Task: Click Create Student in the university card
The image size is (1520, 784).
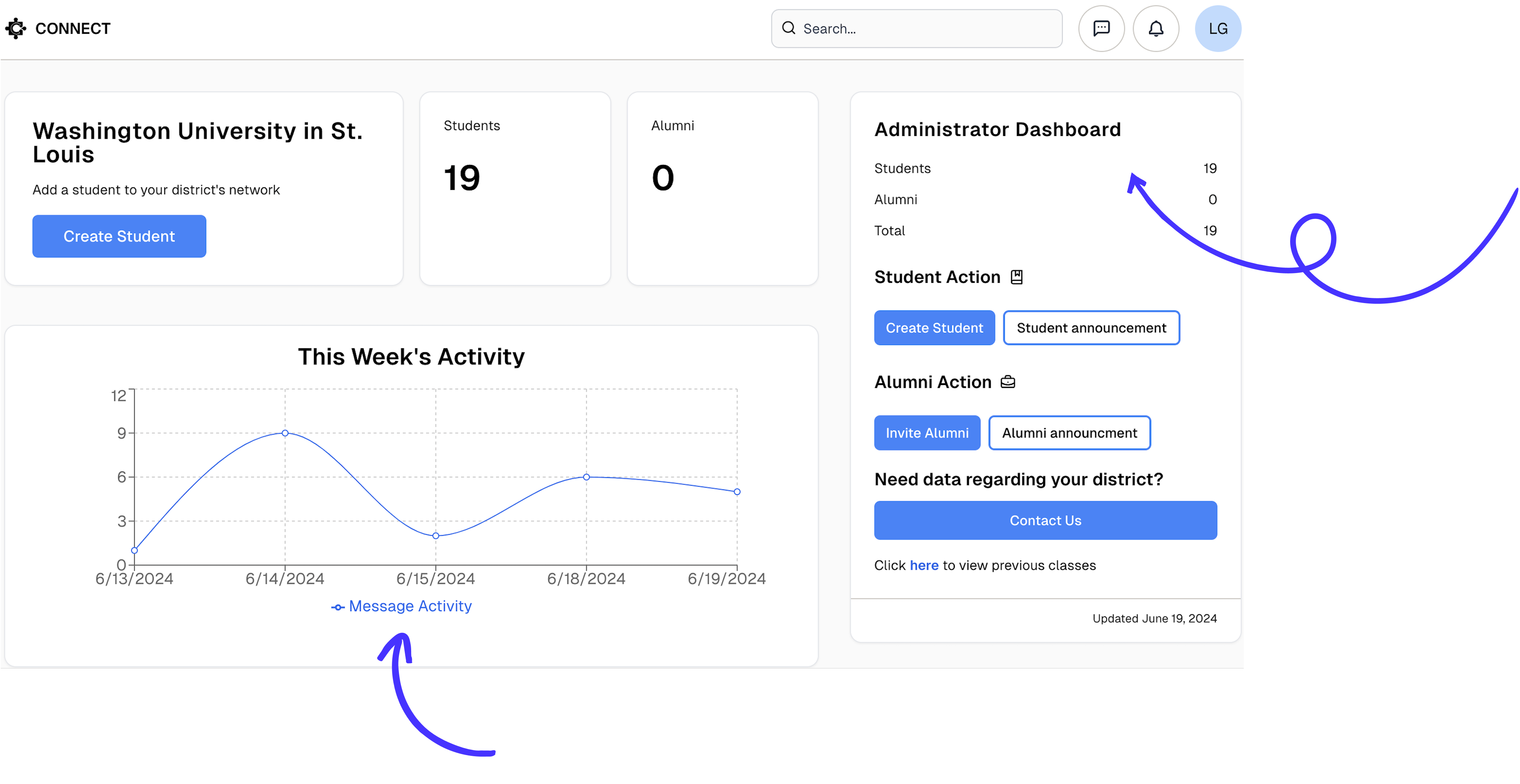Action: [x=119, y=236]
